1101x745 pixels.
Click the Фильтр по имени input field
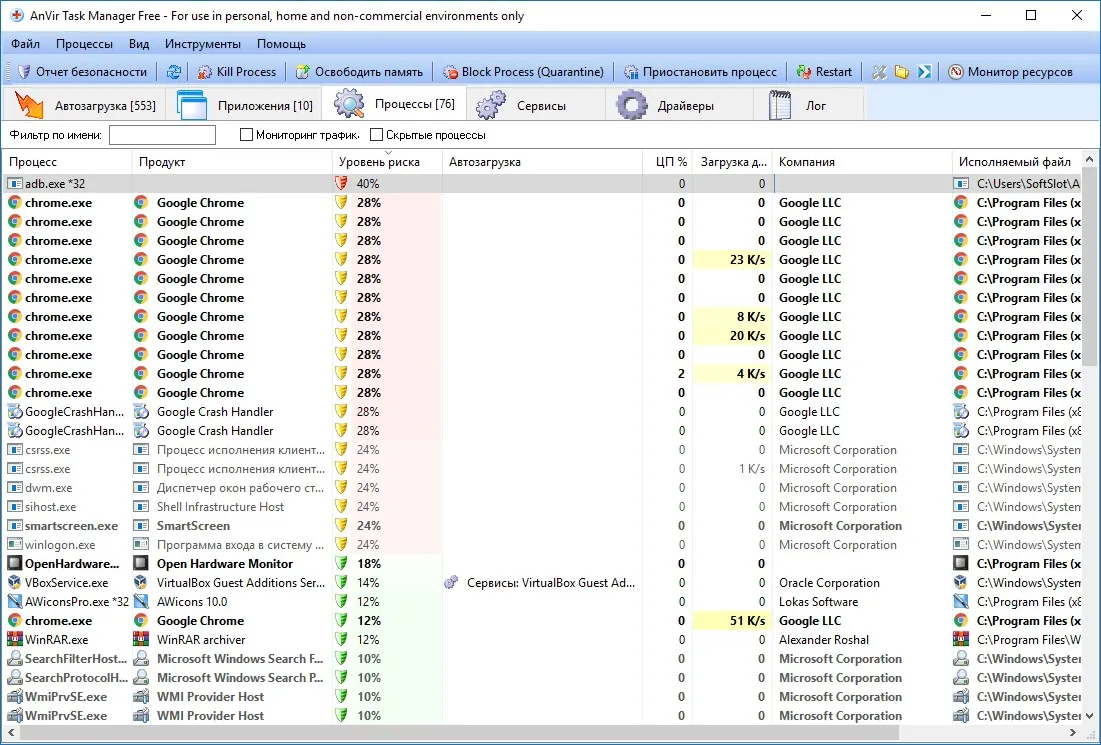(162, 135)
